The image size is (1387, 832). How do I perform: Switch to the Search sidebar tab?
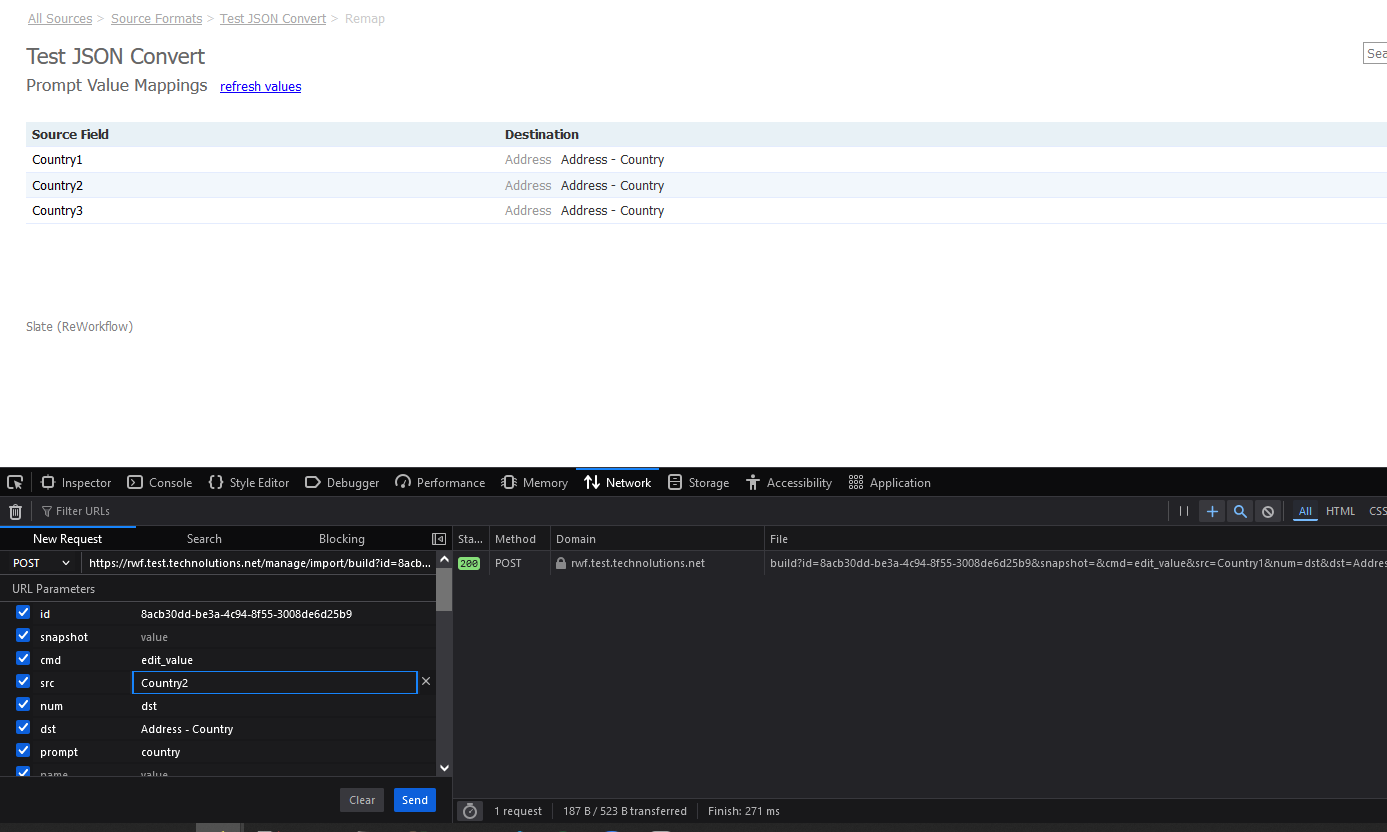click(x=204, y=539)
